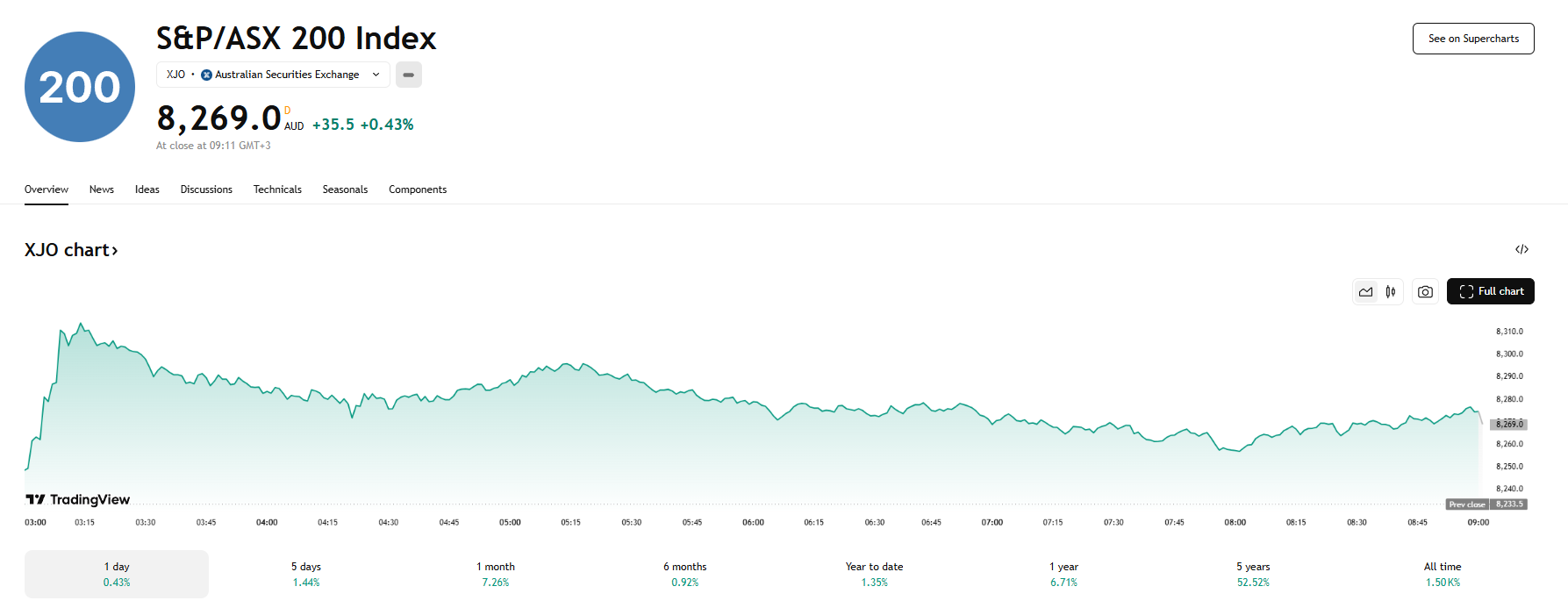
Task: Click the blue S&P/ASX 200 circle logo
Action: [79, 86]
